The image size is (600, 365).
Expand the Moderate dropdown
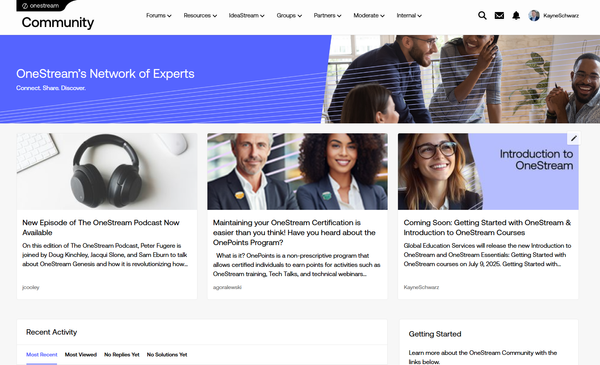(369, 16)
